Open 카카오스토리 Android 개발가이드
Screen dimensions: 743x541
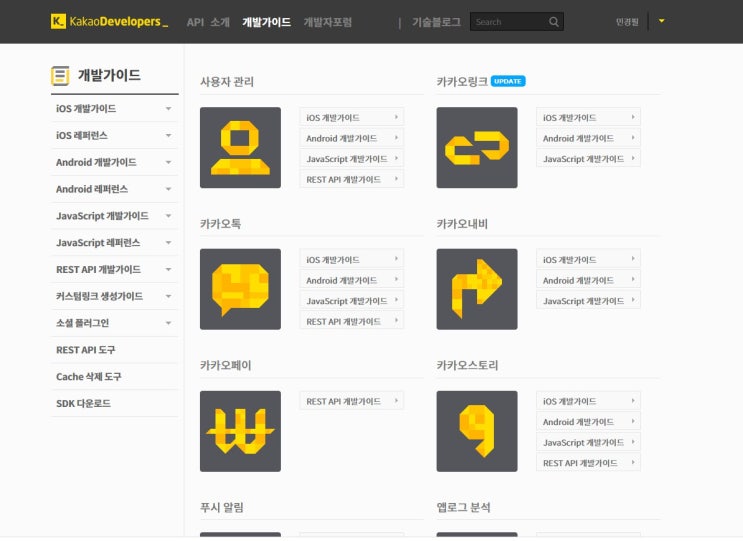pos(588,422)
